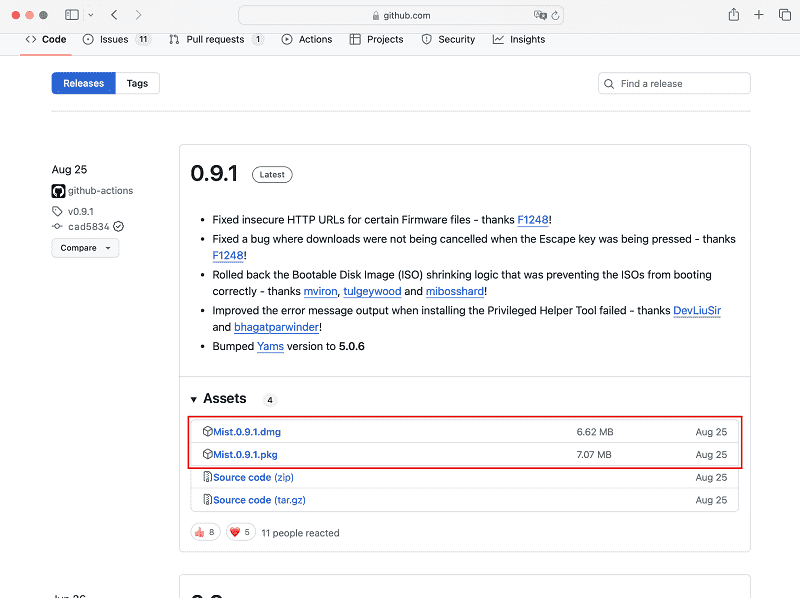Viewport: 800px width, 598px height.
Task: Open the Compare dropdown
Action: click(x=85, y=248)
